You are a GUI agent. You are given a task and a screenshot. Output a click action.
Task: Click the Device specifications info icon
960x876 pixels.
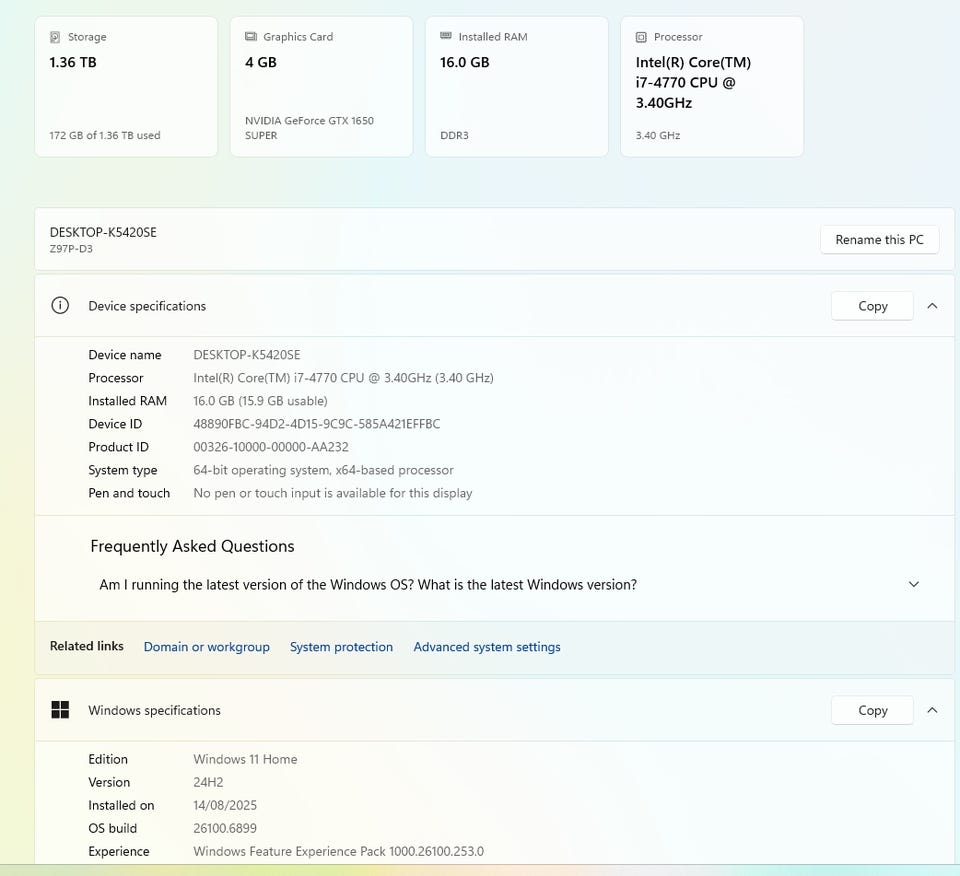pyautogui.click(x=60, y=306)
